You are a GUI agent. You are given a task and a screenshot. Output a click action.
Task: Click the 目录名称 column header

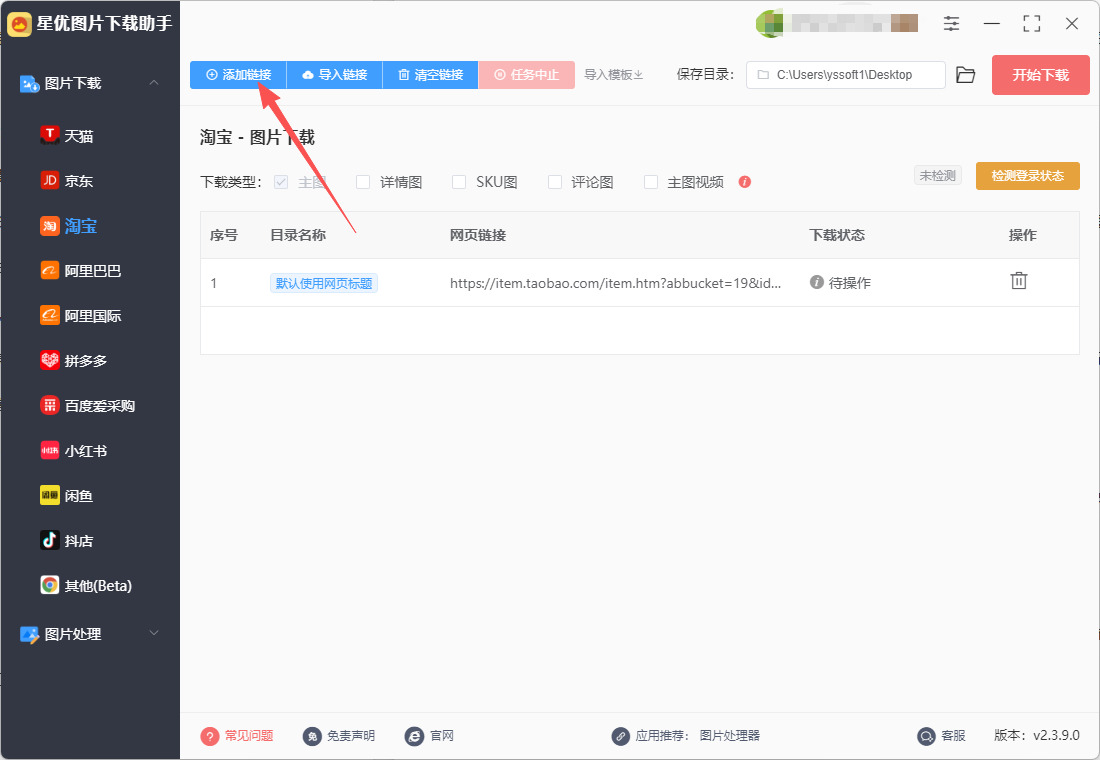[x=298, y=235]
